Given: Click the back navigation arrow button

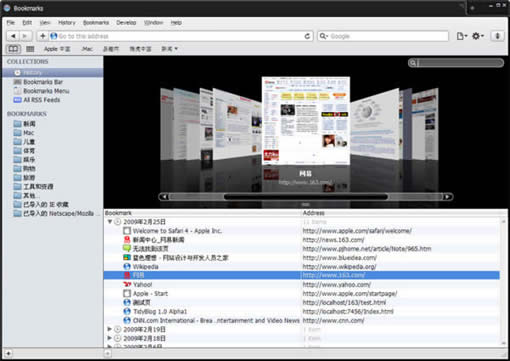Looking at the screenshot, I should point(13,36).
